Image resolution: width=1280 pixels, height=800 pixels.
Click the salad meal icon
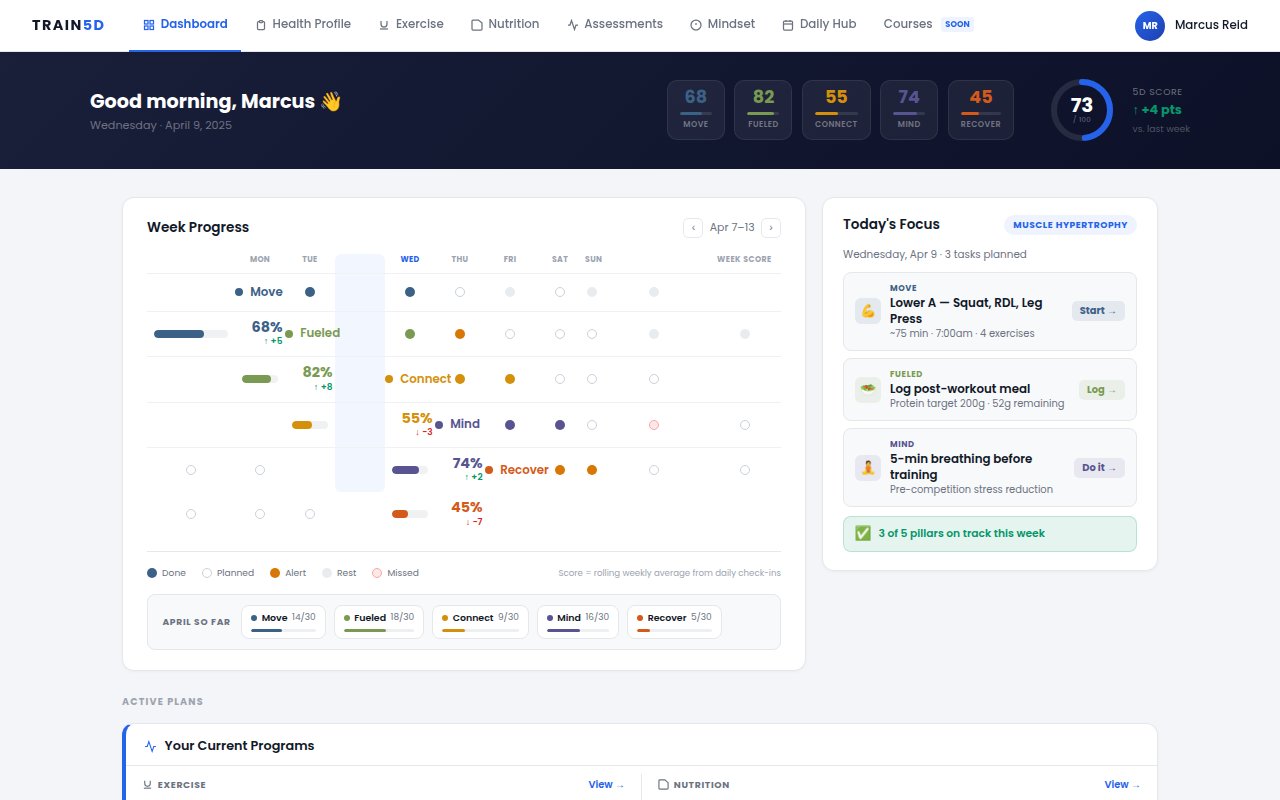pos(868,390)
